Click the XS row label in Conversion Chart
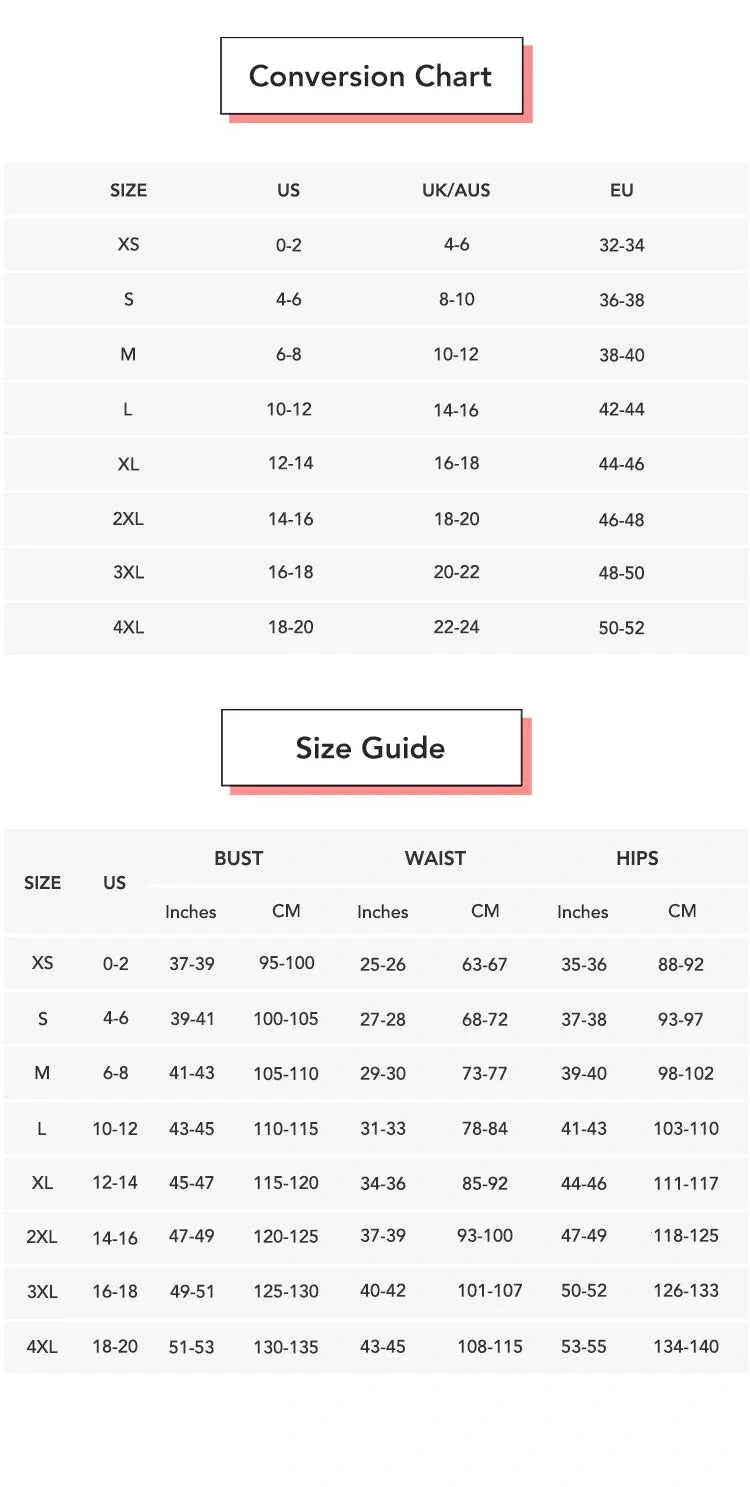Image resolution: width=750 pixels, height=1487 pixels. pyautogui.click(x=128, y=244)
